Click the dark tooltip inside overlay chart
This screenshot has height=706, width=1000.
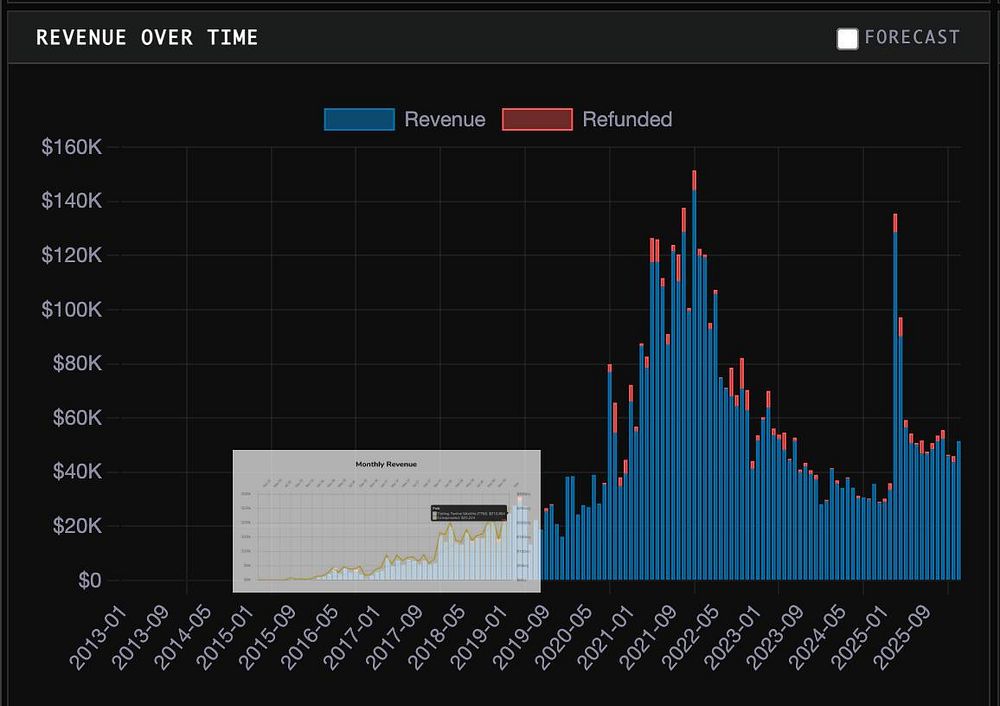pos(468,513)
